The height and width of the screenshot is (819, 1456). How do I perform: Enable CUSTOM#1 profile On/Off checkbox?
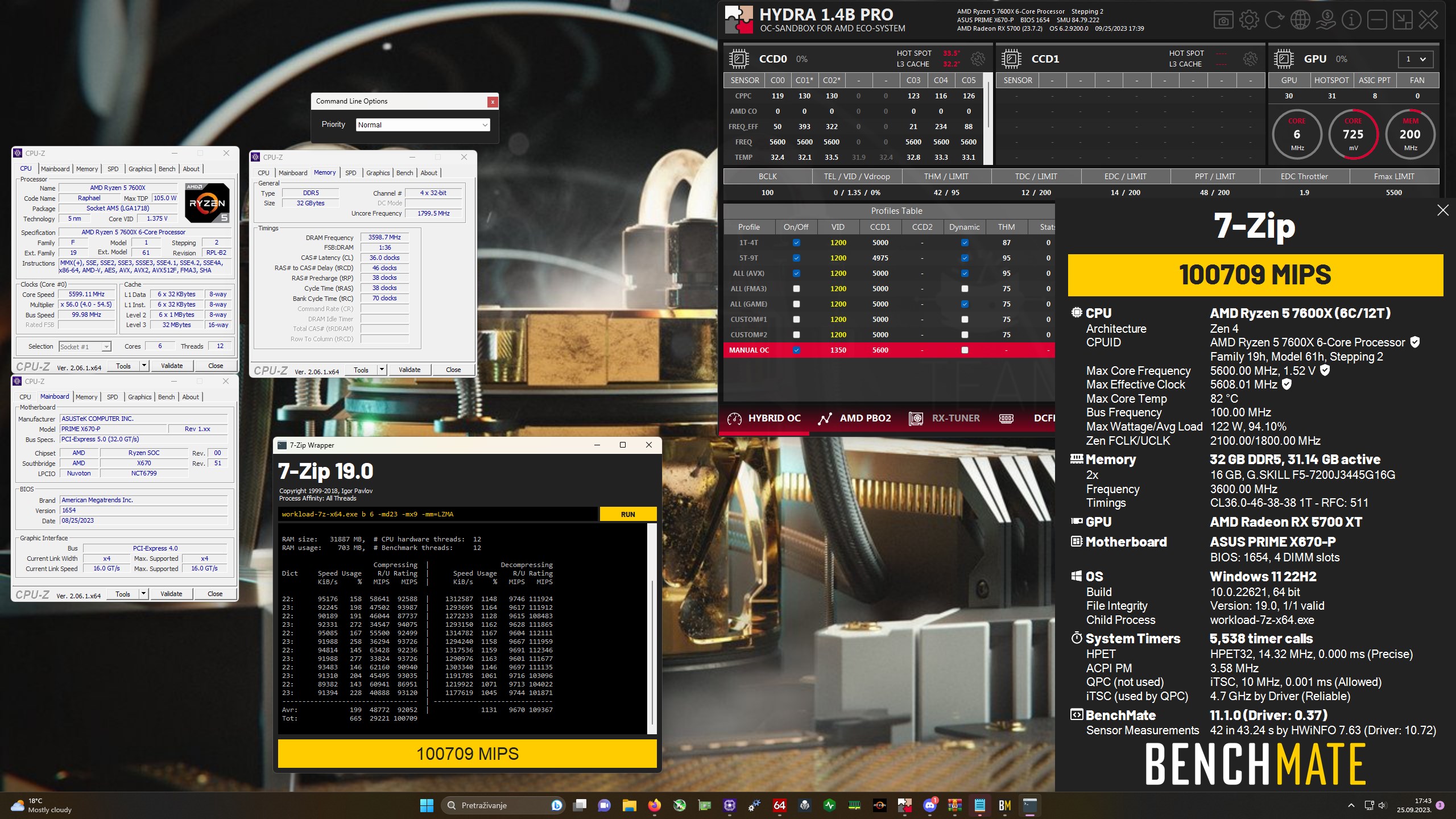point(796,320)
